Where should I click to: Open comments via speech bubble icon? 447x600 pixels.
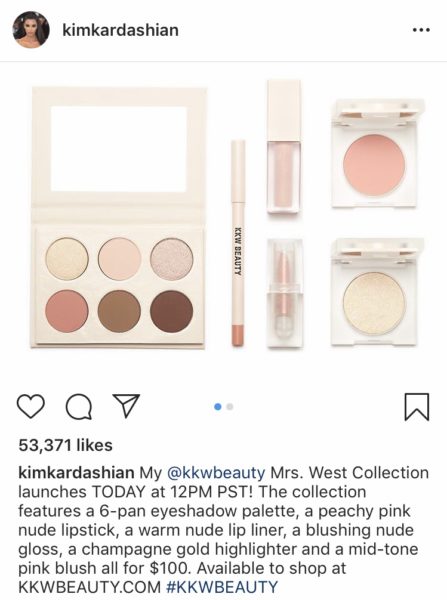click(x=79, y=407)
